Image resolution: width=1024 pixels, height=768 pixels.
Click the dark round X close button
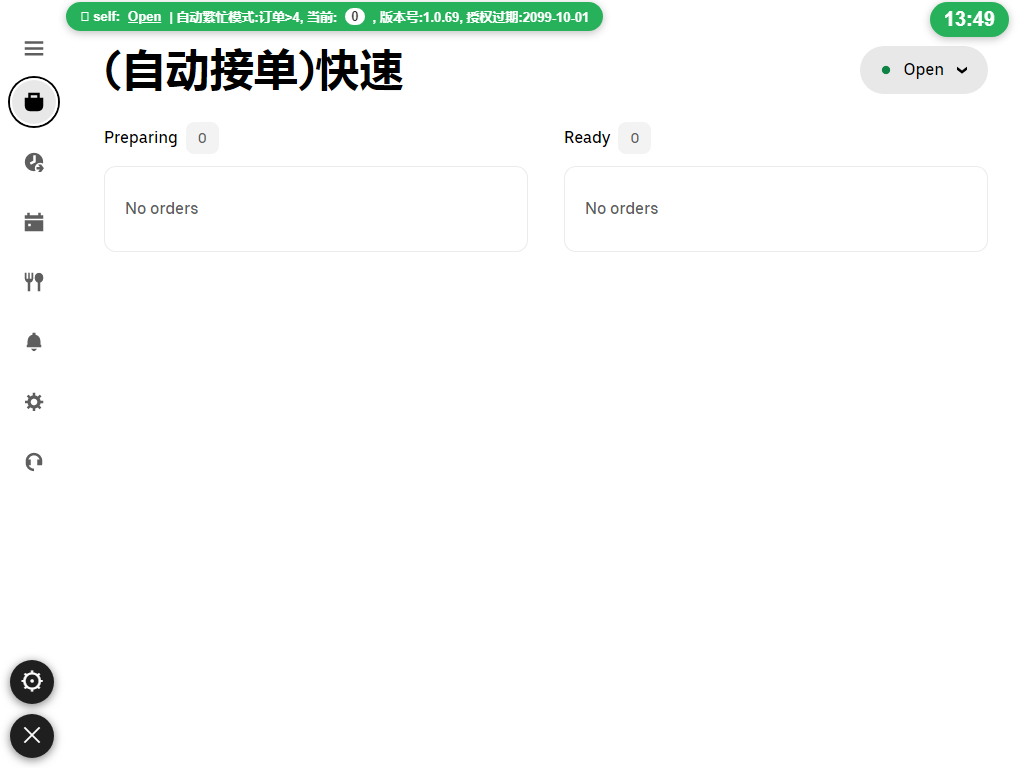tap(32, 736)
